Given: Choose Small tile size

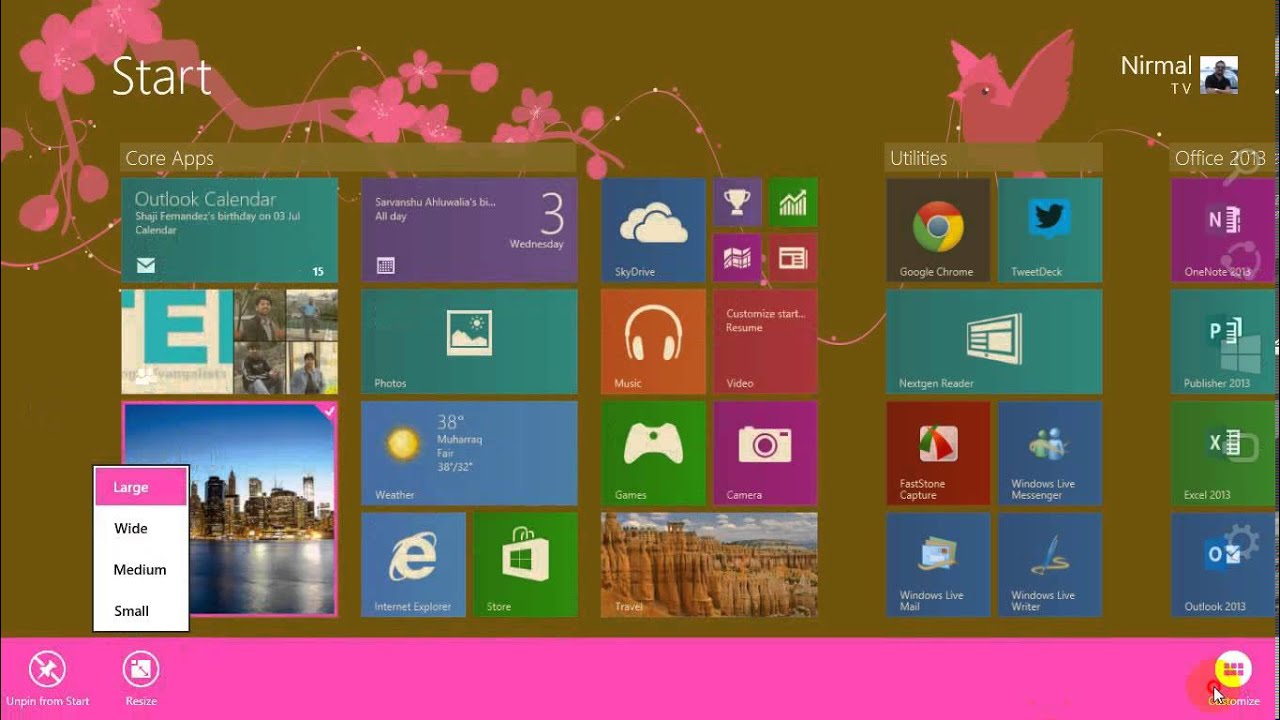Looking at the screenshot, I should click(x=141, y=610).
